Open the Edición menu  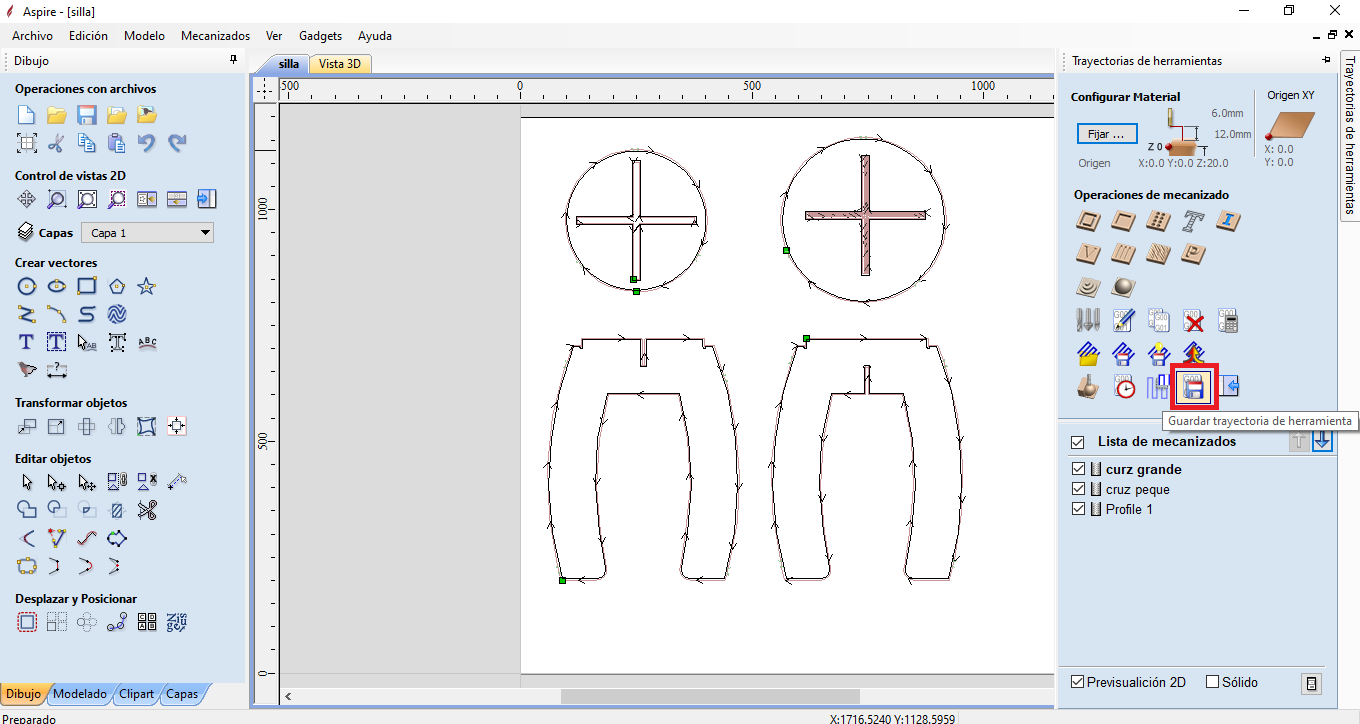(88, 36)
